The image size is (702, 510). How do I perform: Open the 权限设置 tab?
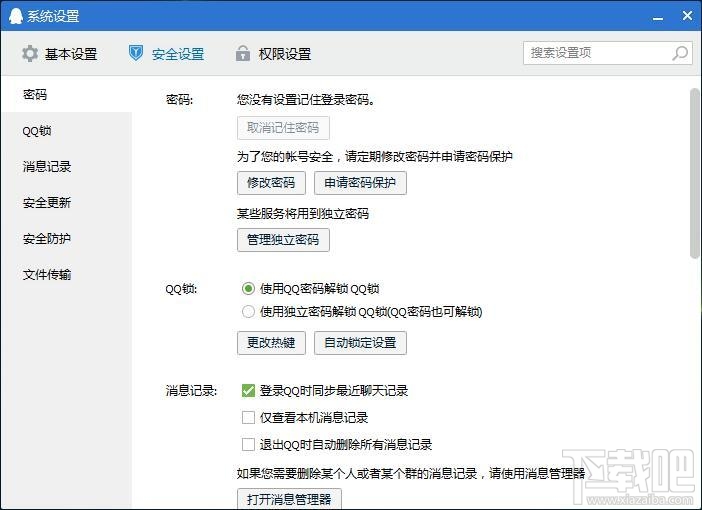274,54
